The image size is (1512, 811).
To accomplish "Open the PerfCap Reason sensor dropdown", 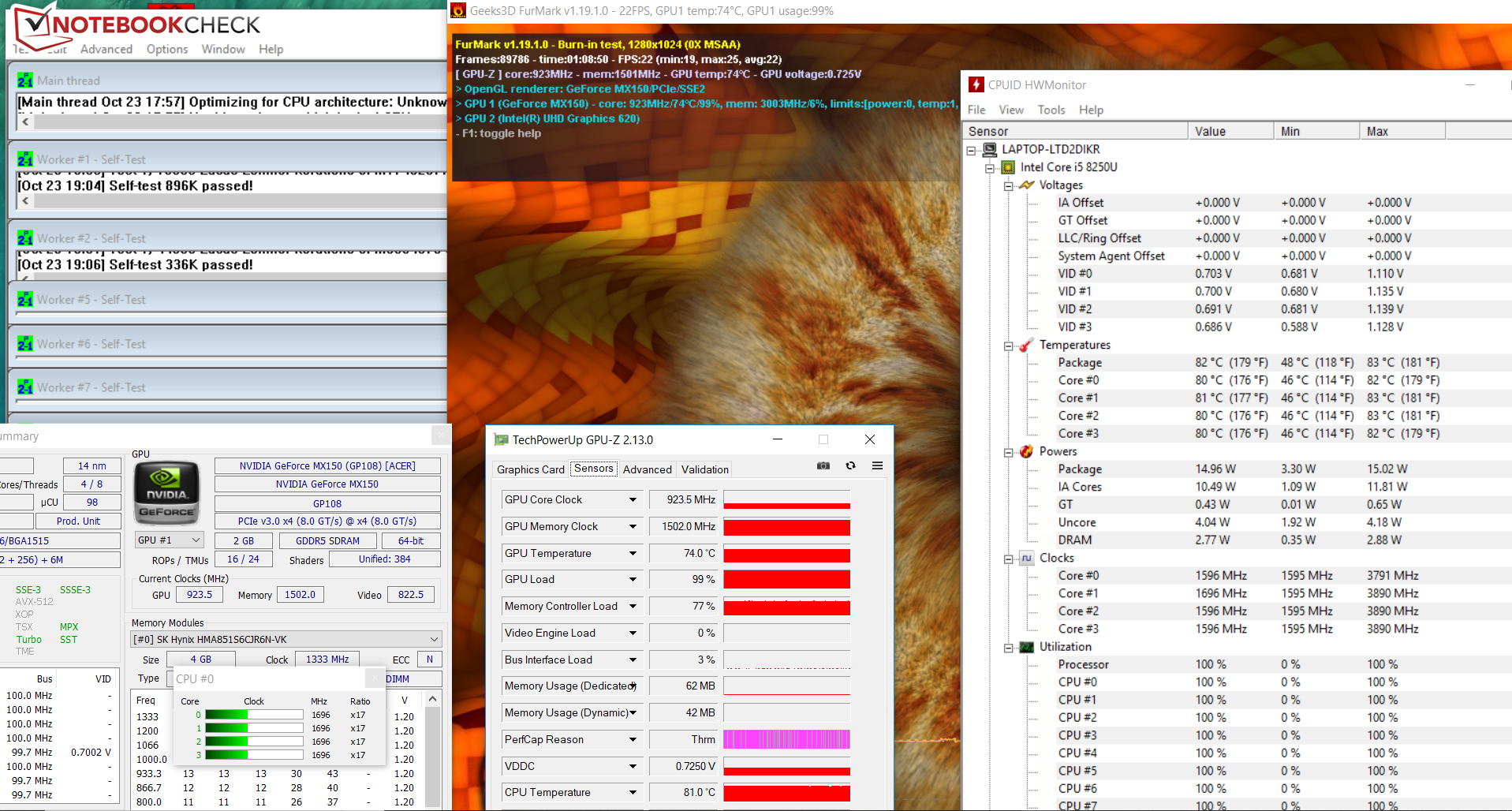I will point(633,739).
